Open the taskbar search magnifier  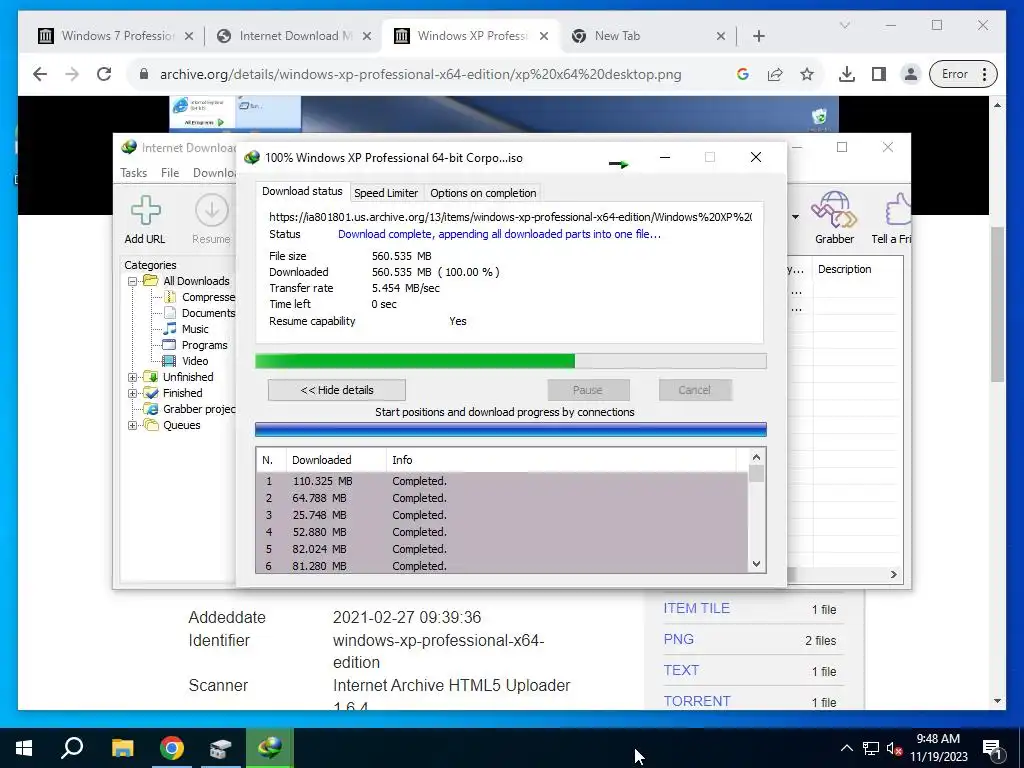[72, 747]
